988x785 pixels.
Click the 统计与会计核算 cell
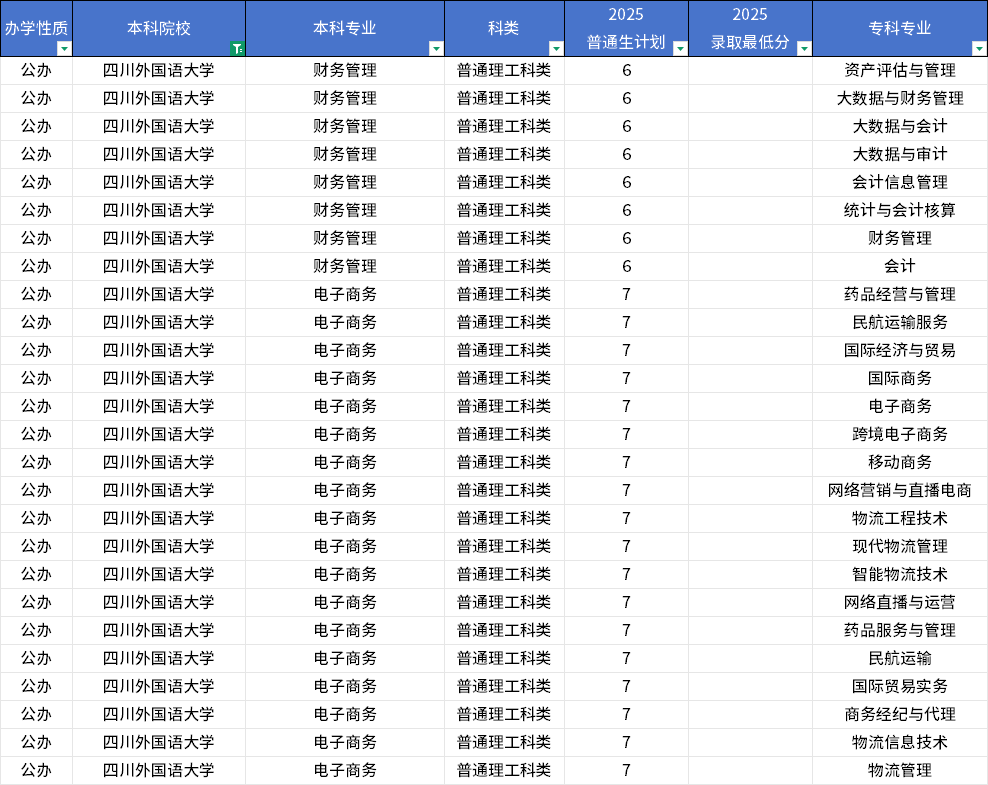[x=900, y=210]
